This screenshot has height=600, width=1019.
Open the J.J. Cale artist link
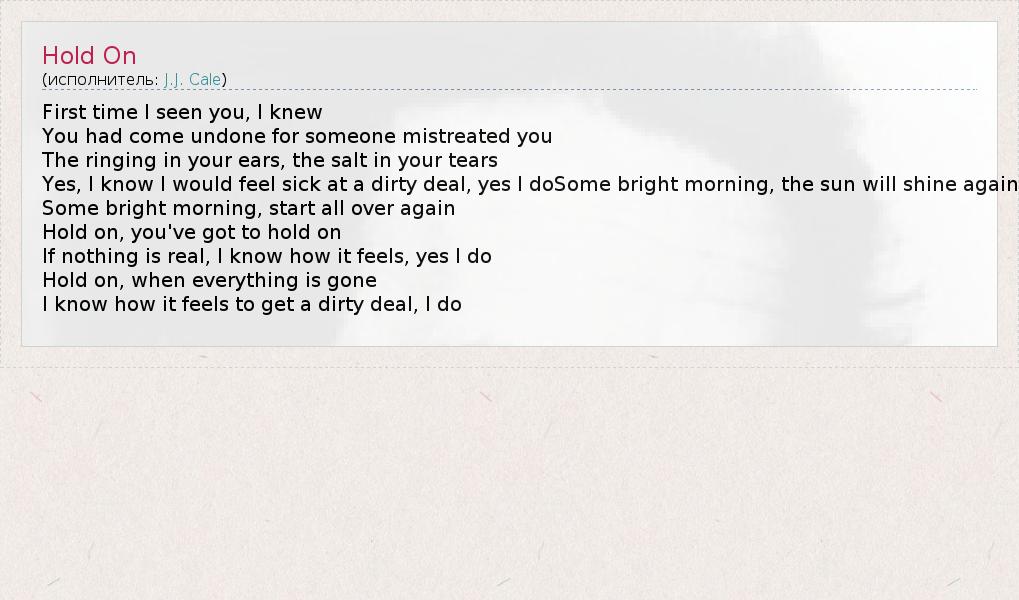coord(192,80)
